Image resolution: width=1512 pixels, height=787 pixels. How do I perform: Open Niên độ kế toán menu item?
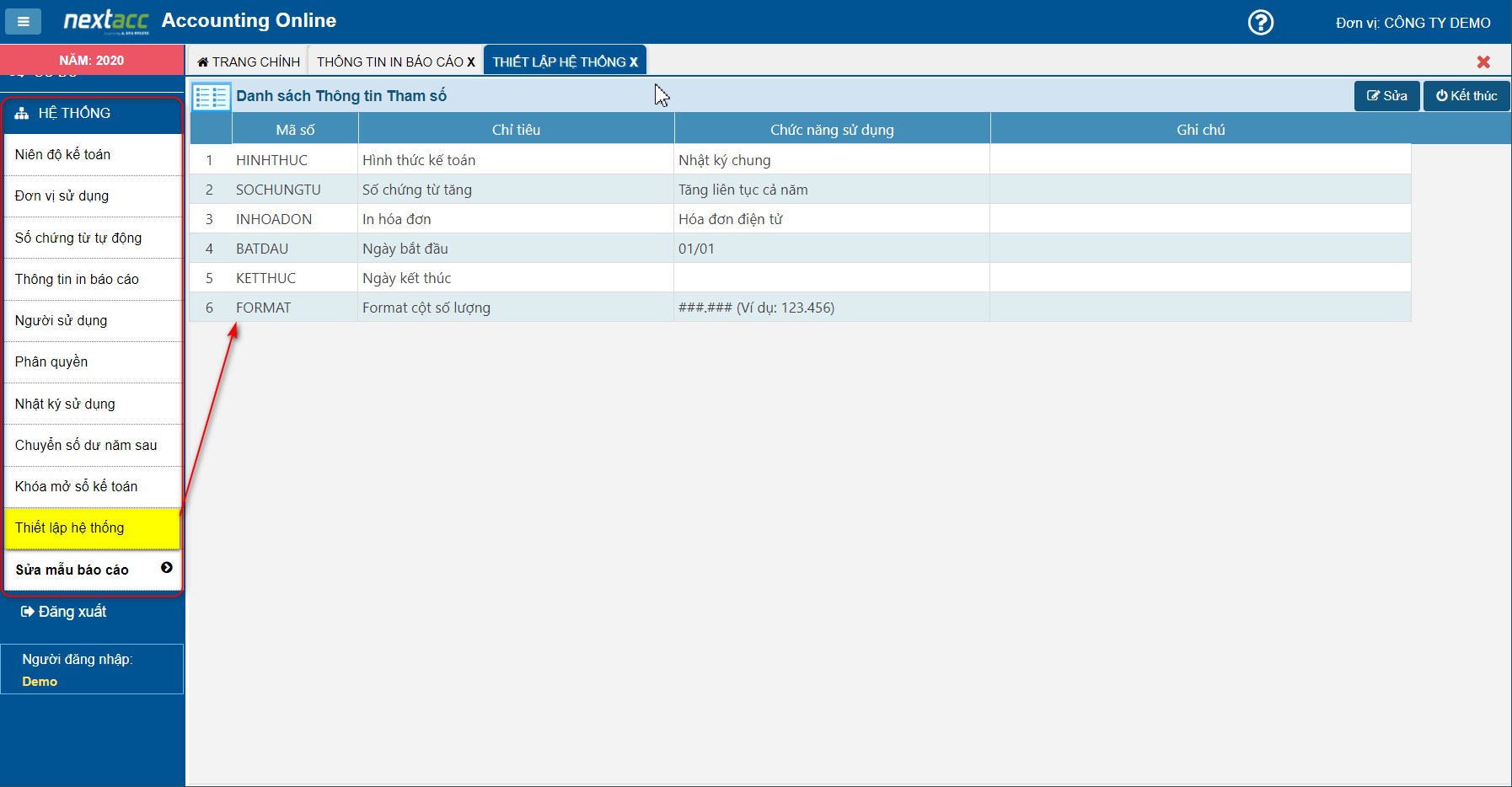(63, 155)
